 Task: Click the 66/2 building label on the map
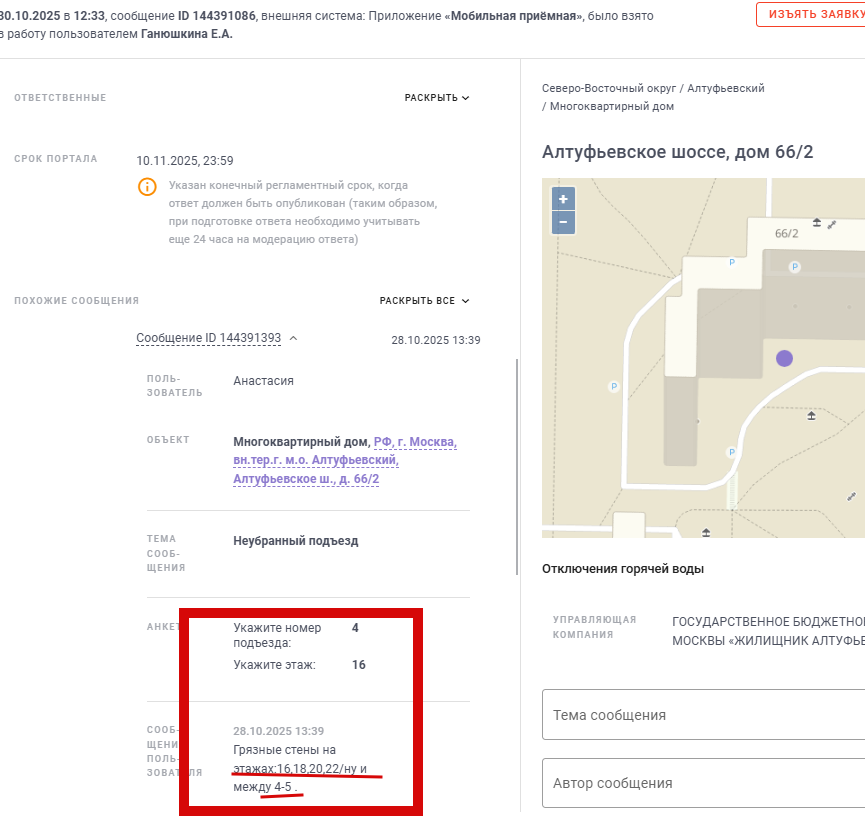[x=786, y=233]
